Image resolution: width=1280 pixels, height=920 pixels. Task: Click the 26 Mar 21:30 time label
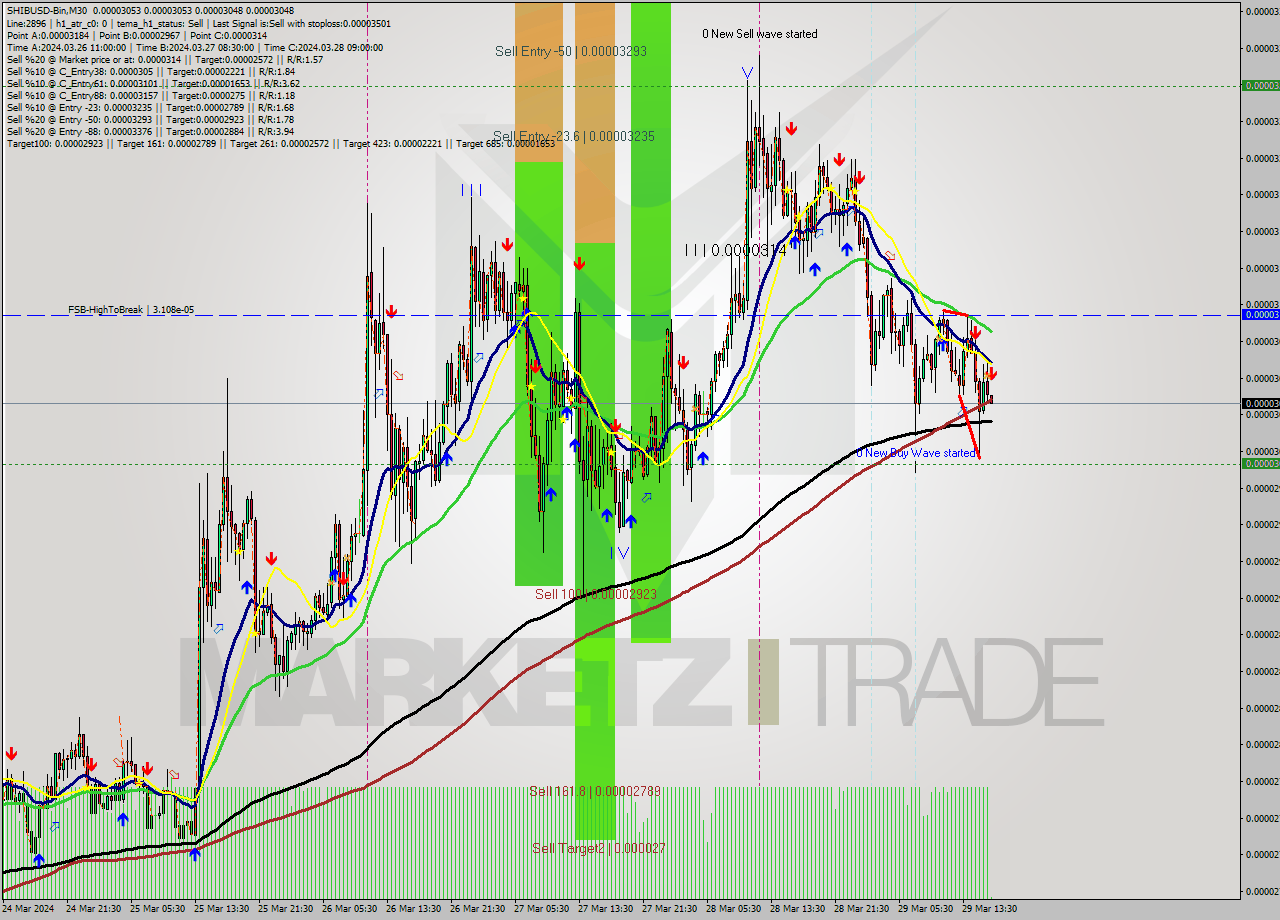[x=477, y=909]
